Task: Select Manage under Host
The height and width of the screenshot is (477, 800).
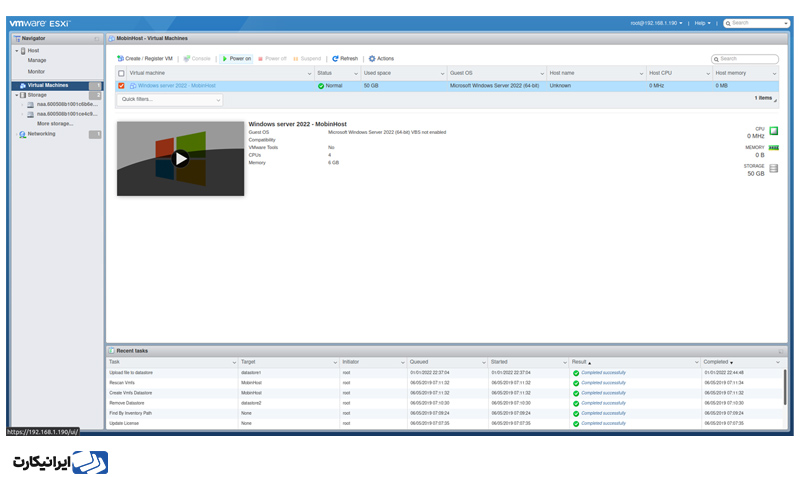Action: tap(37, 60)
